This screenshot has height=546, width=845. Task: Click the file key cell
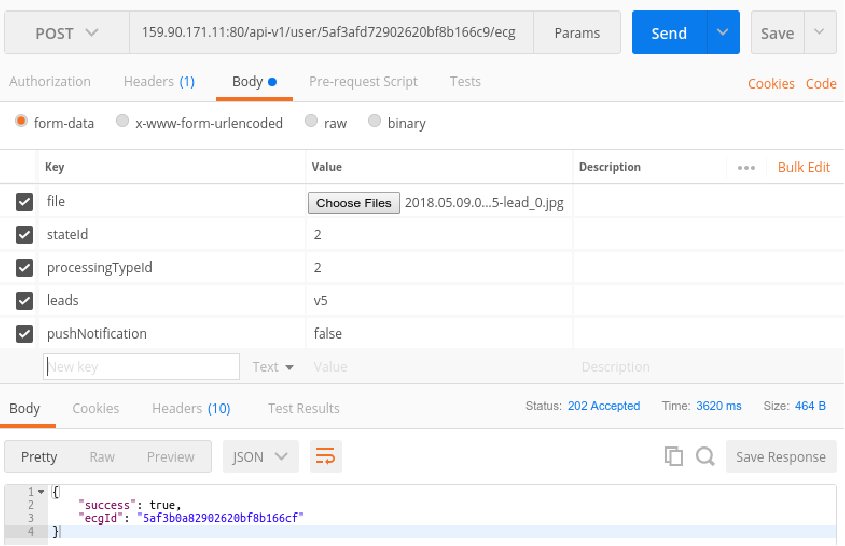coord(171,202)
